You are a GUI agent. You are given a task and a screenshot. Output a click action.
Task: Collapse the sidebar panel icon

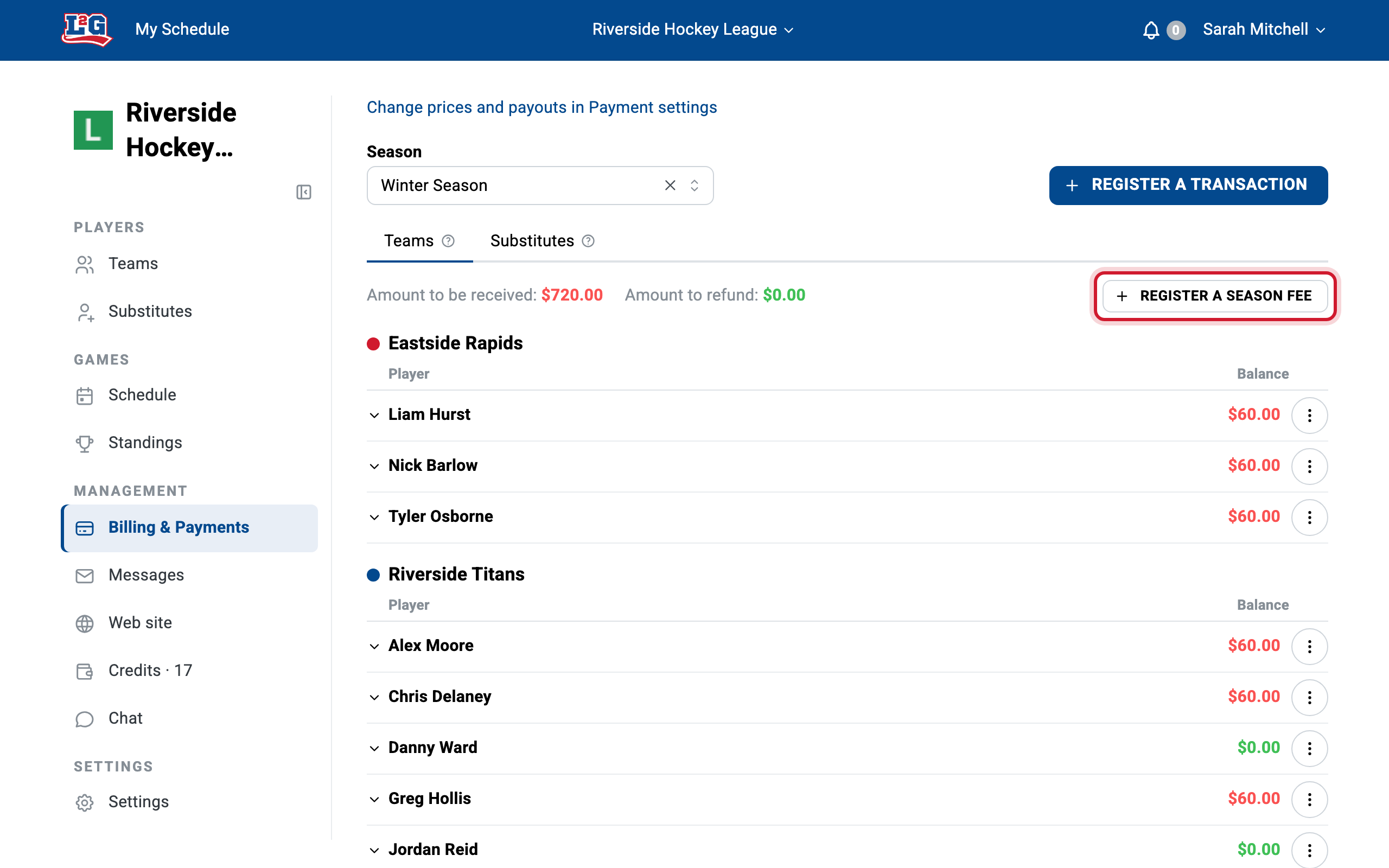click(x=304, y=192)
